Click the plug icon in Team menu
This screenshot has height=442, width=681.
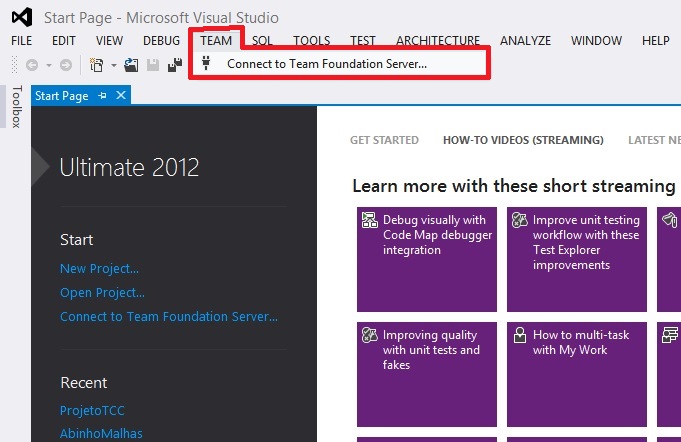pyautogui.click(x=206, y=63)
